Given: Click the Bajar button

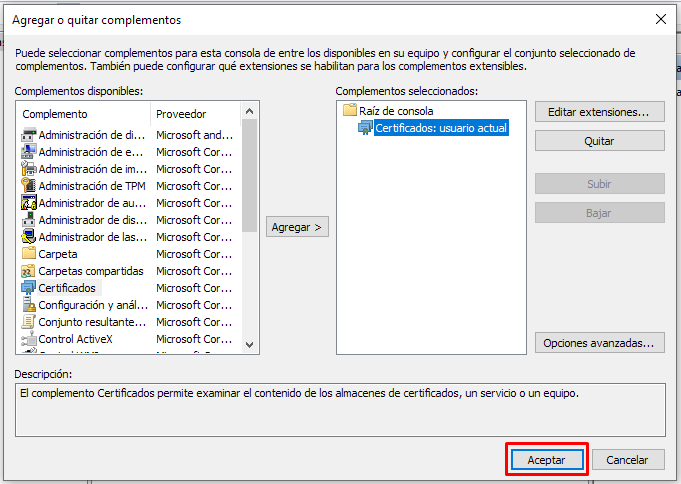Looking at the screenshot, I should (x=599, y=213).
